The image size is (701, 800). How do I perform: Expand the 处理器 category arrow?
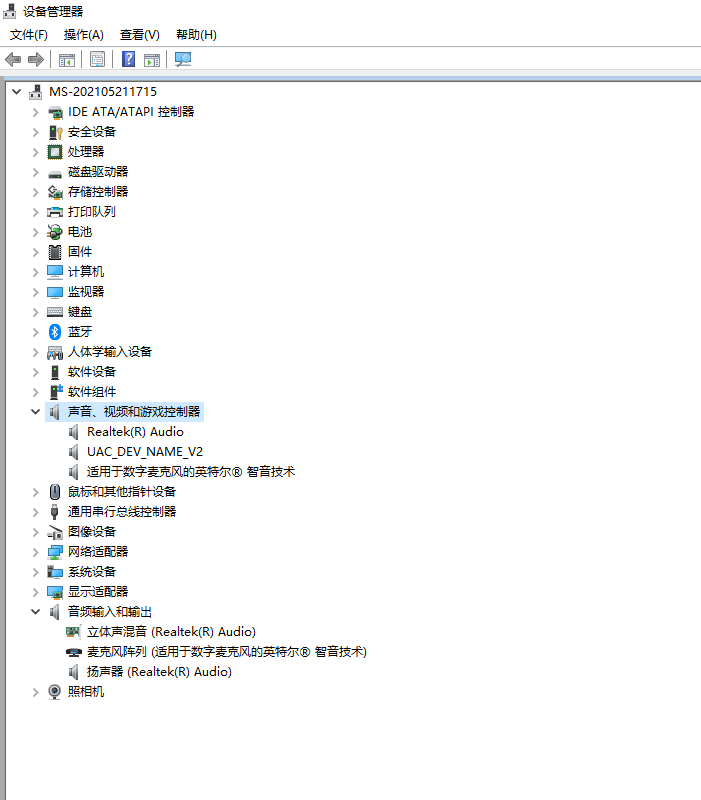pos(35,152)
